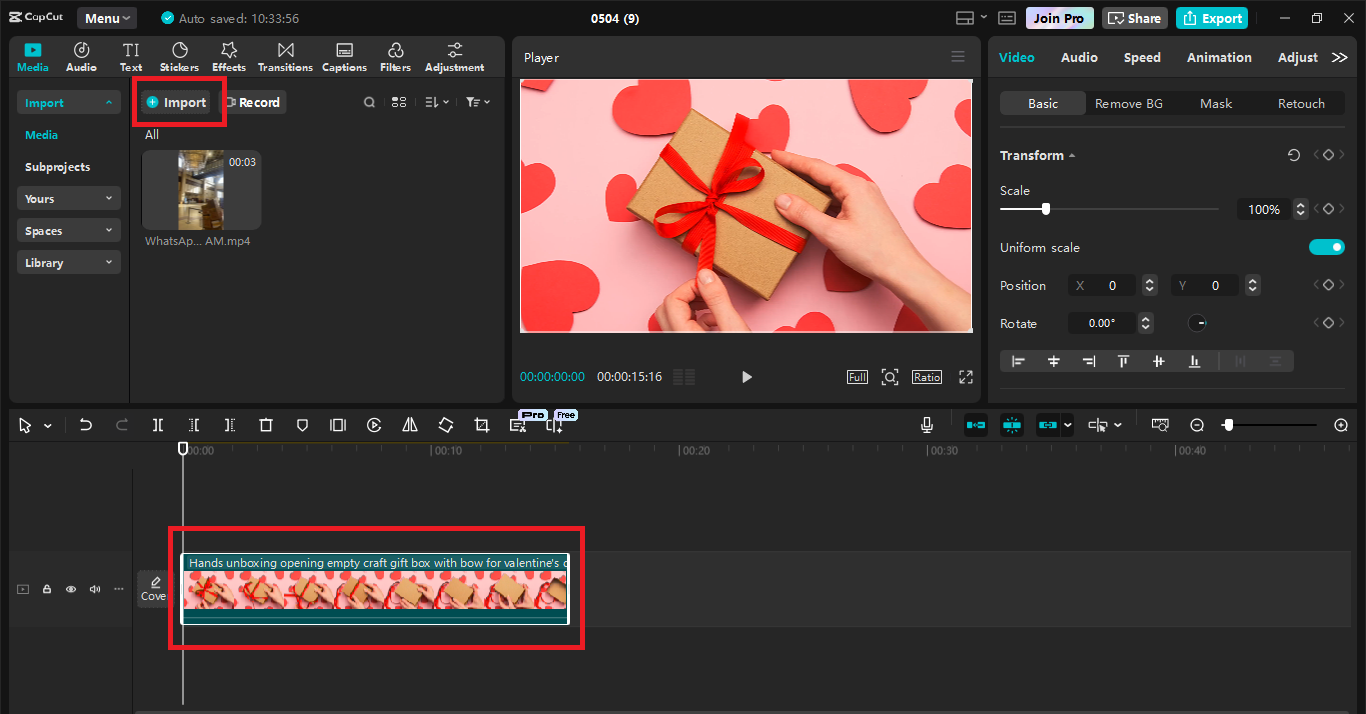Open the Menu dropdown
Image resolution: width=1366 pixels, height=714 pixels.
(x=106, y=17)
